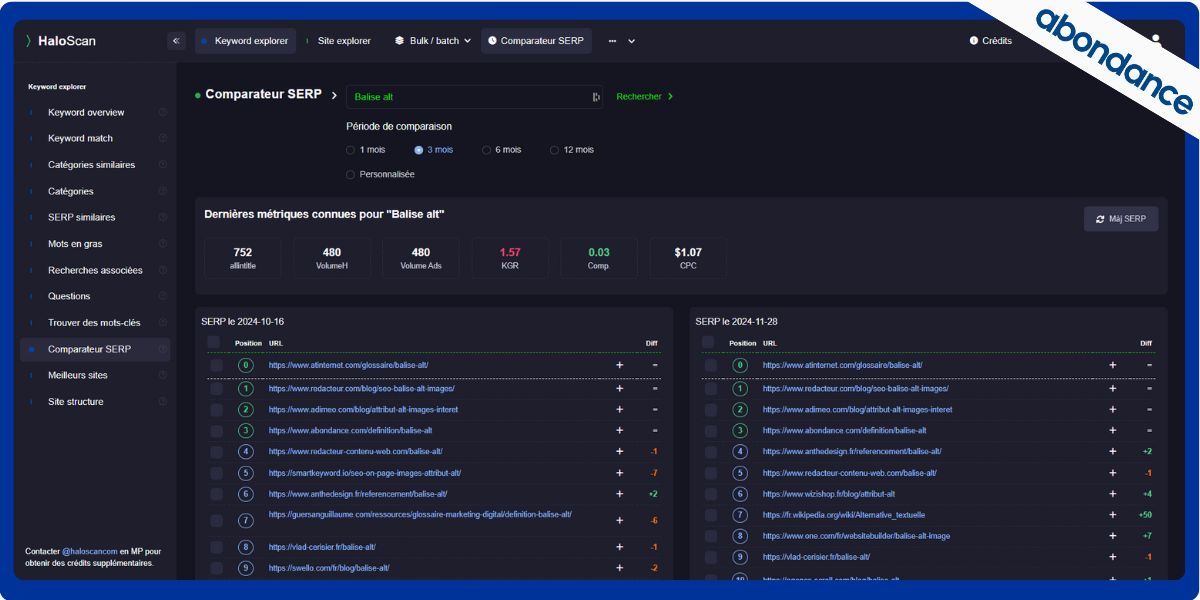Click plus icon for atinternet.com row in 2024-10-16 SERP

(x=619, y=365)
